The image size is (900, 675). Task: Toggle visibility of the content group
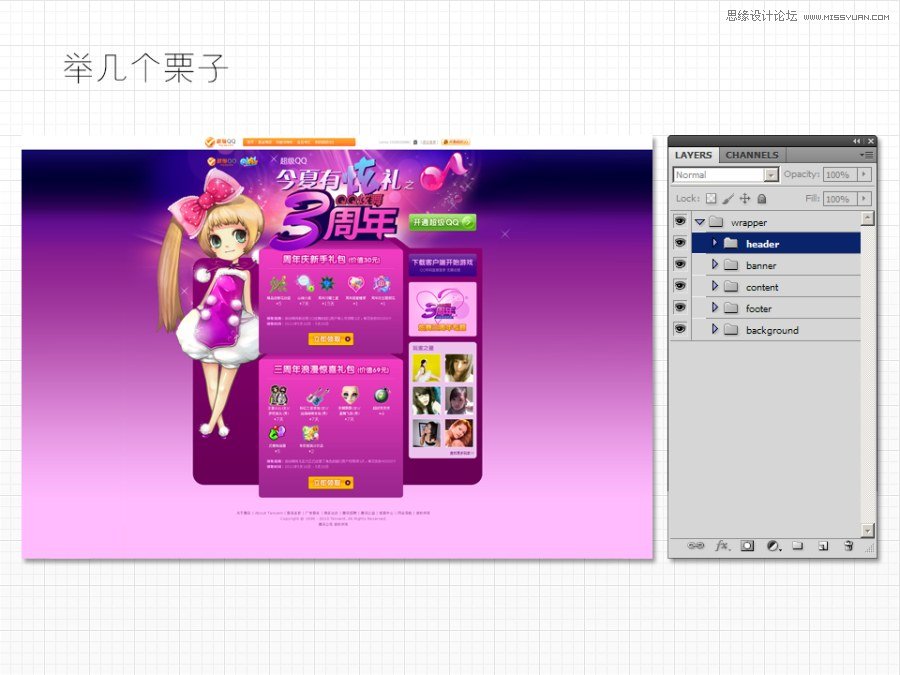pos(680,286)
